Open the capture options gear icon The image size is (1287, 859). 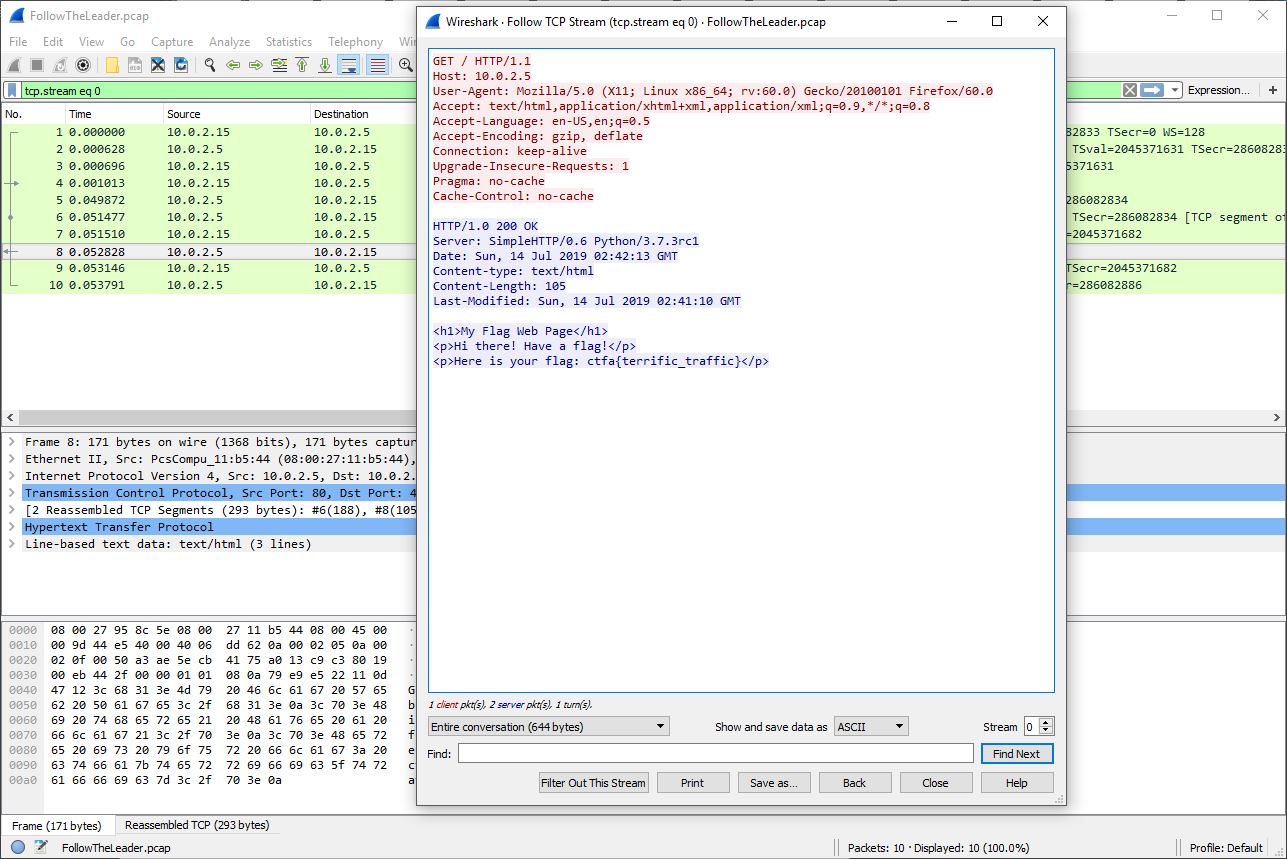click(x=83, y=65)
